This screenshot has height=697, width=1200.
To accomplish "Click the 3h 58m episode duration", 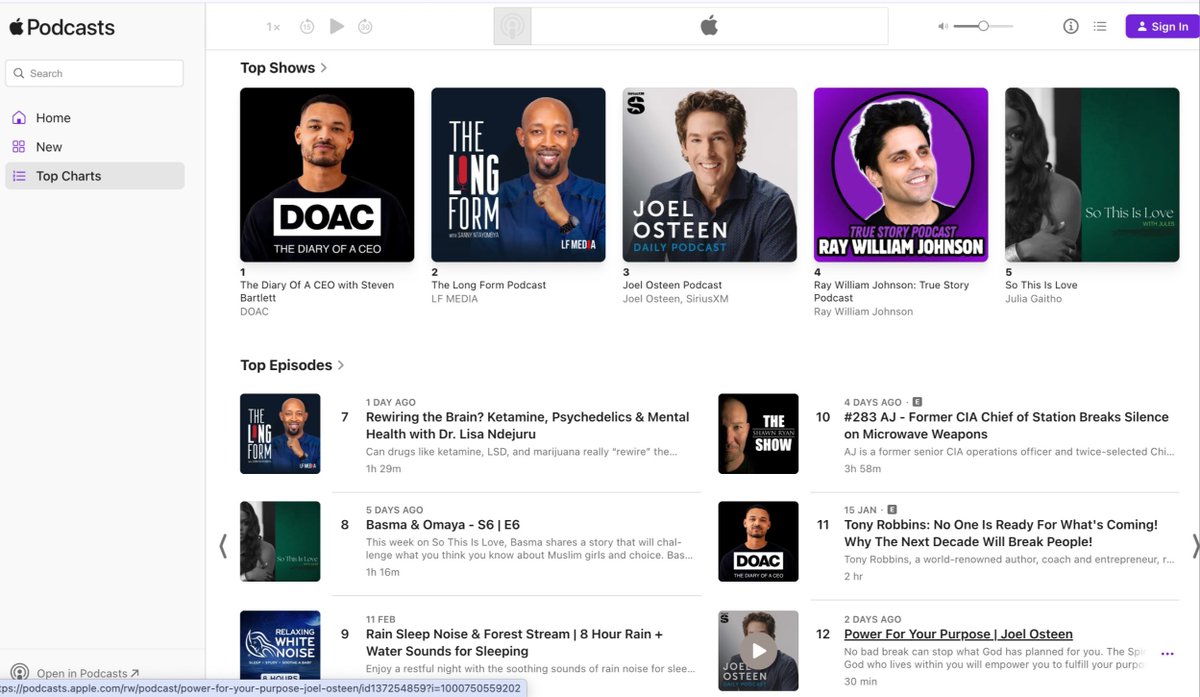I will [x=861, y=469].
